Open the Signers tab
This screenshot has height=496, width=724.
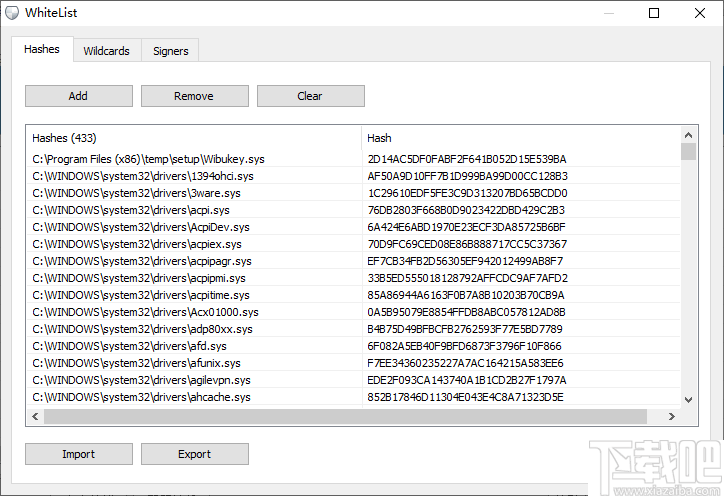(x=170, y=51)
